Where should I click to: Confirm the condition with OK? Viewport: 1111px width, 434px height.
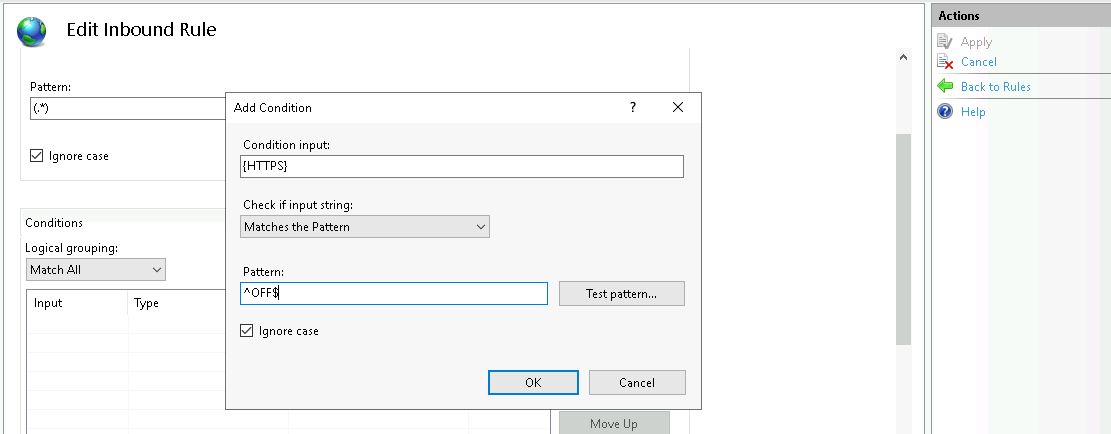pyautogui.click(x=533, y=383)
